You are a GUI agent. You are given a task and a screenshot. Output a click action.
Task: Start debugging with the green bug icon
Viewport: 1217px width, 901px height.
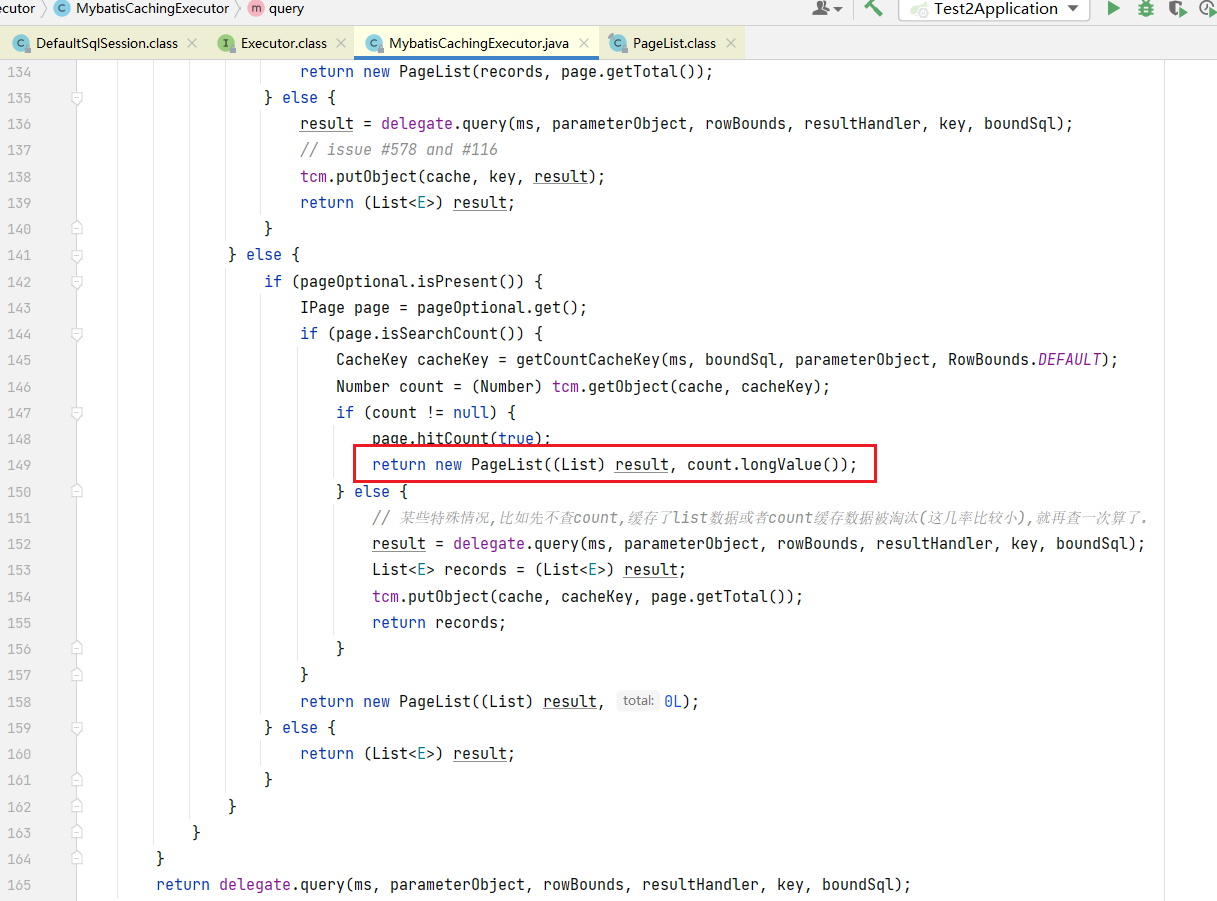(x=1146, y=9)
